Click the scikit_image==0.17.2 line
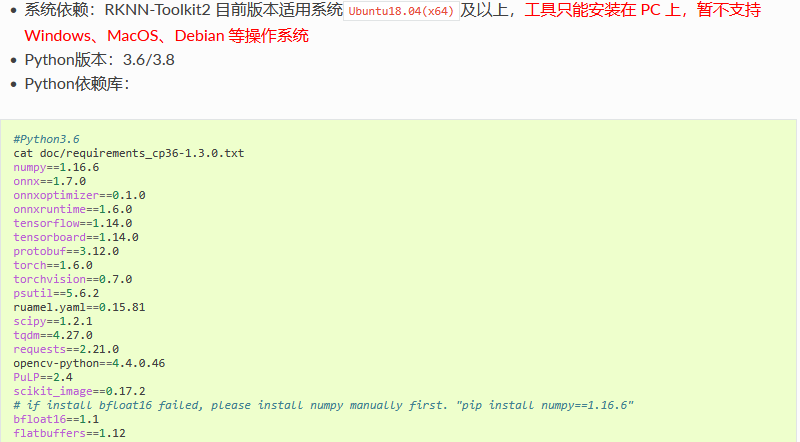 (79, 391)
